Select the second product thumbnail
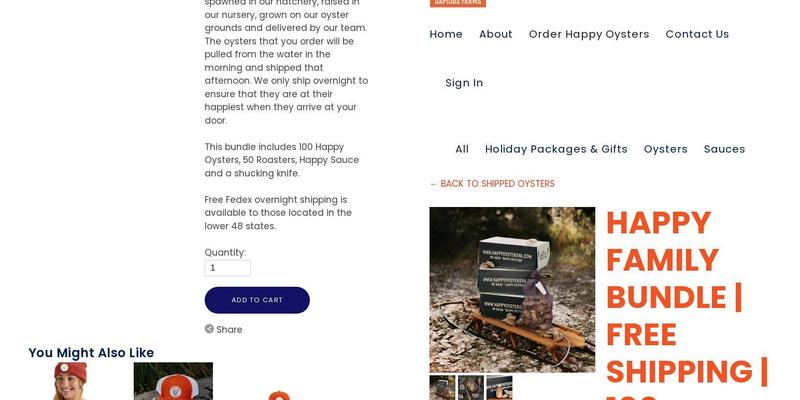Screen dimensions: 800x400 (471, 388)
